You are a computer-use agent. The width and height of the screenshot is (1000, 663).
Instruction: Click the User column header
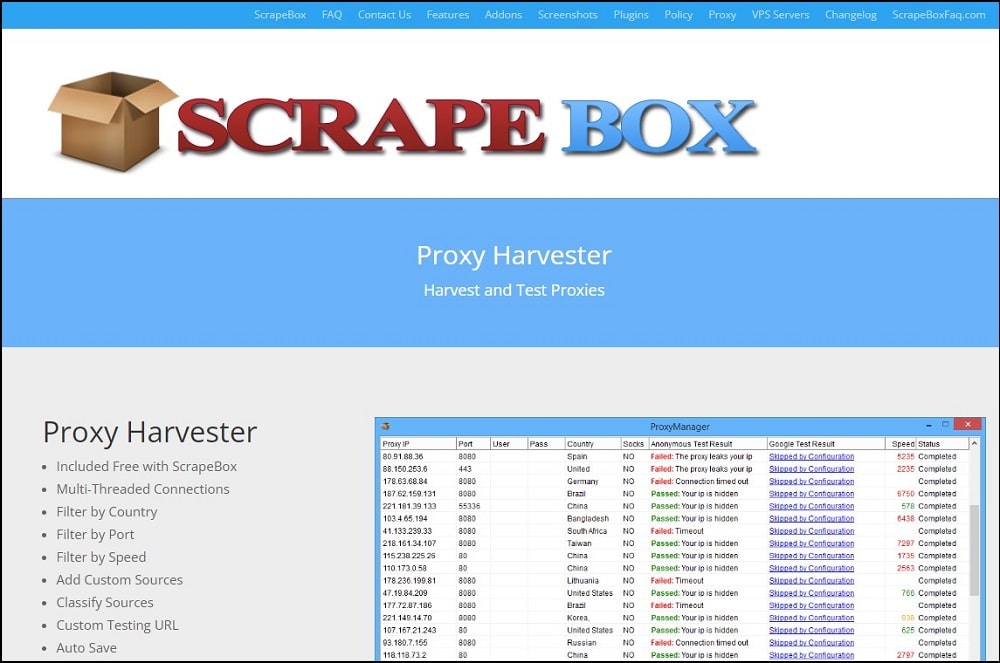[508, 444]
